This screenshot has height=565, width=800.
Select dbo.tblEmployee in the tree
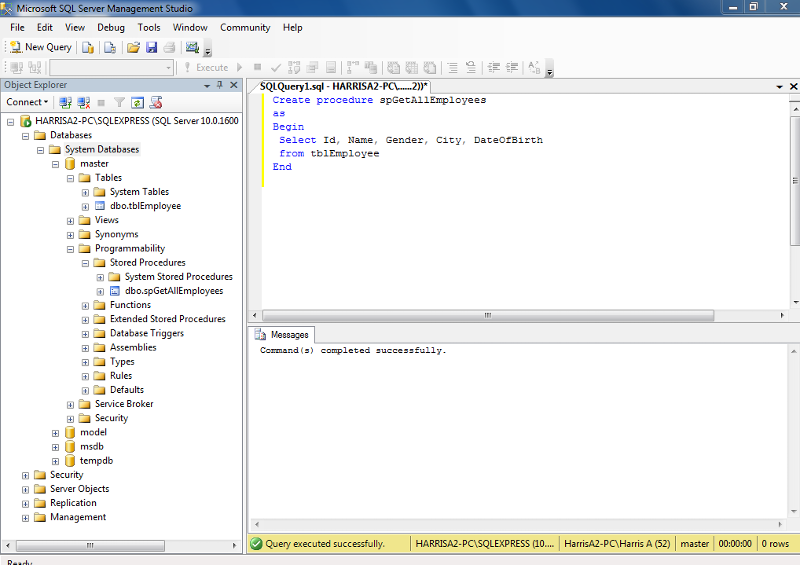[x=145, y=206]
